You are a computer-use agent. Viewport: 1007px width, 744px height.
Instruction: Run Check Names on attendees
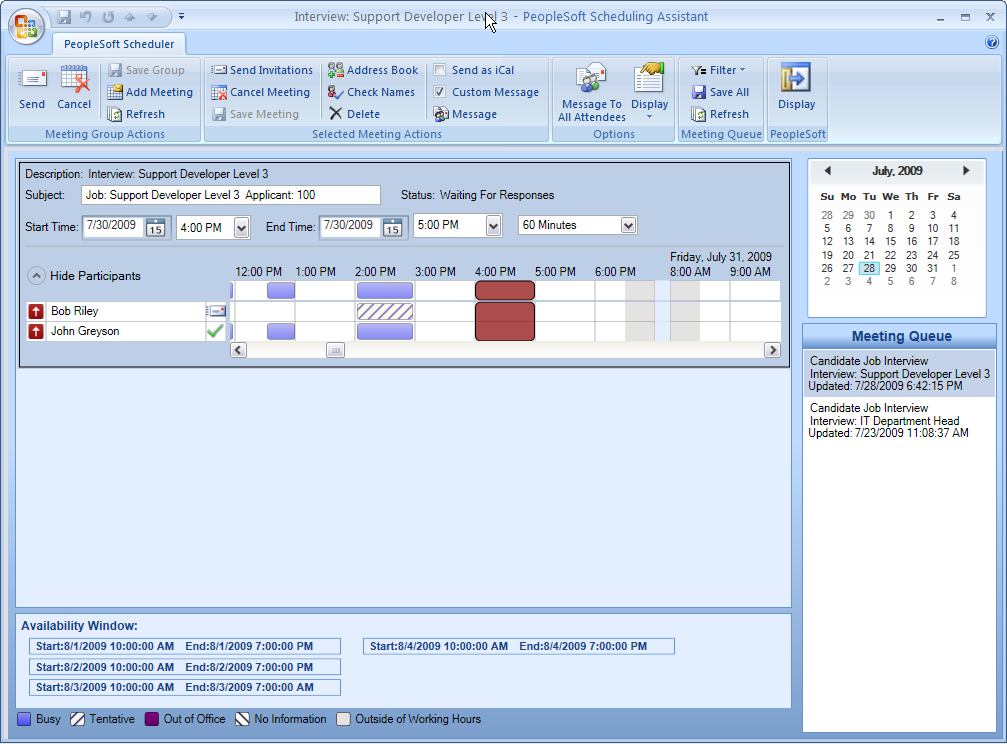point(371,92)
